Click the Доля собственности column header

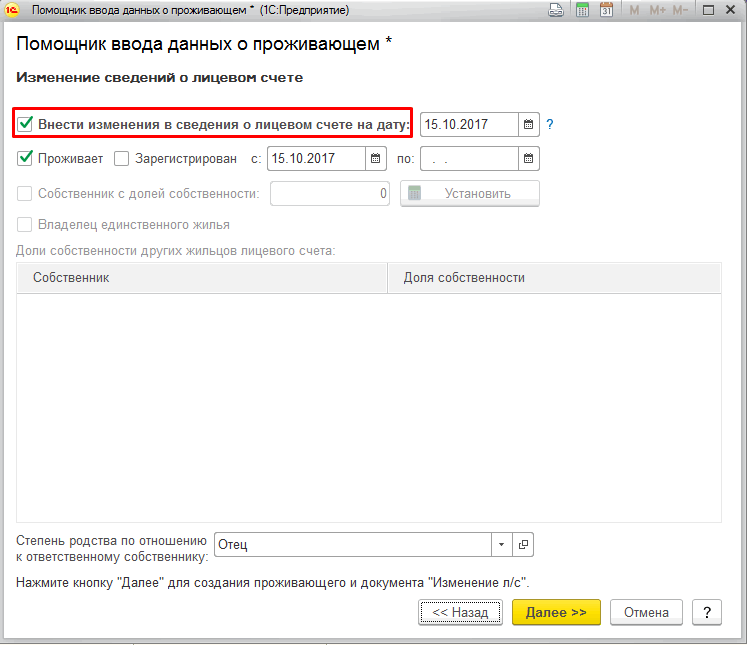coord(554,278)
